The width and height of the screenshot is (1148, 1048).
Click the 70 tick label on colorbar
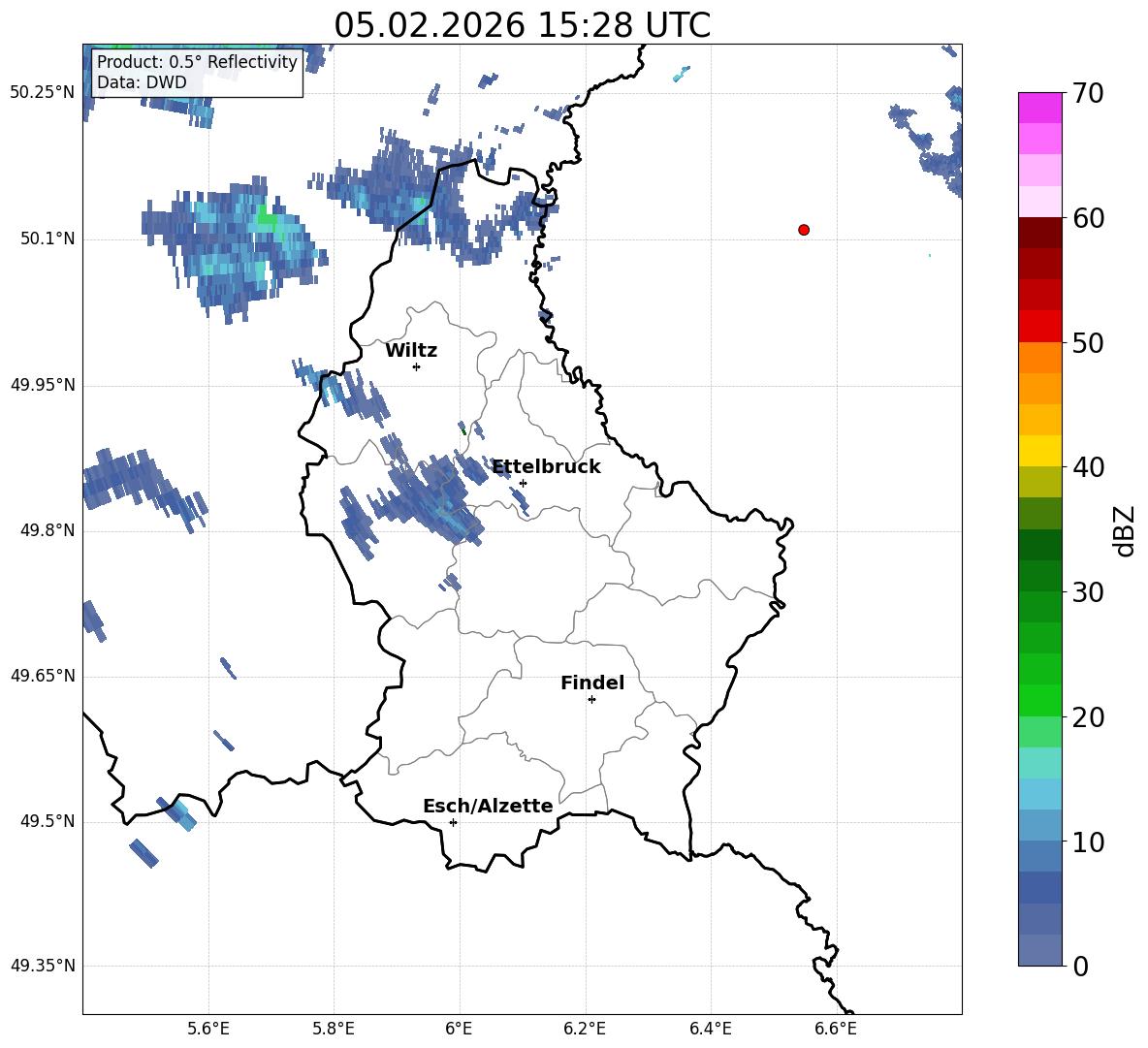[x=1088, y=94]
